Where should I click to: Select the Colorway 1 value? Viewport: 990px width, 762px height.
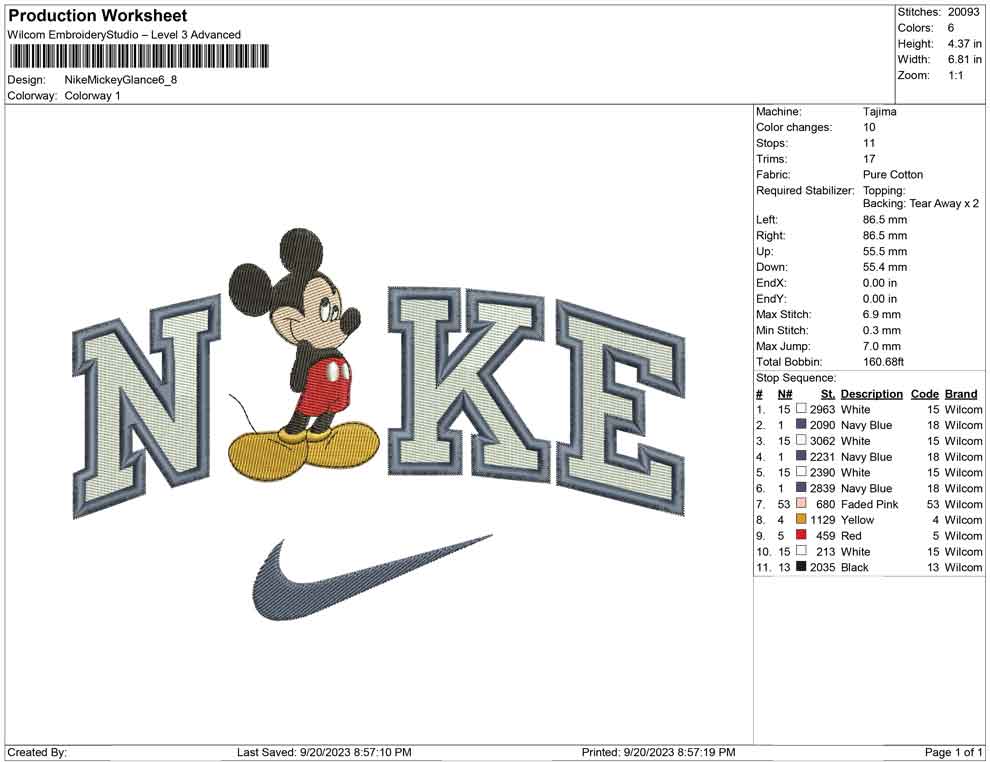point(92,96)
